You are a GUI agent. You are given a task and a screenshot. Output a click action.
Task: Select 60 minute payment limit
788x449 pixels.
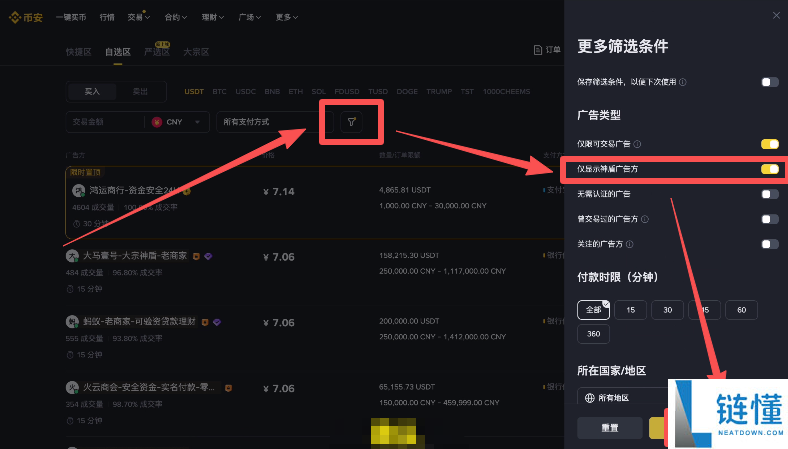coord(741,310)
